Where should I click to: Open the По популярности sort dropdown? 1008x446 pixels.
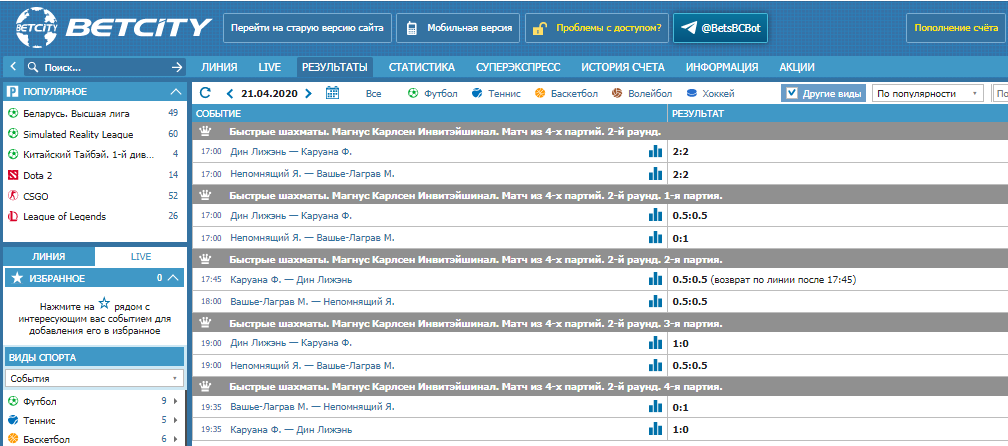pyautogui.click(x=928, y=93)
